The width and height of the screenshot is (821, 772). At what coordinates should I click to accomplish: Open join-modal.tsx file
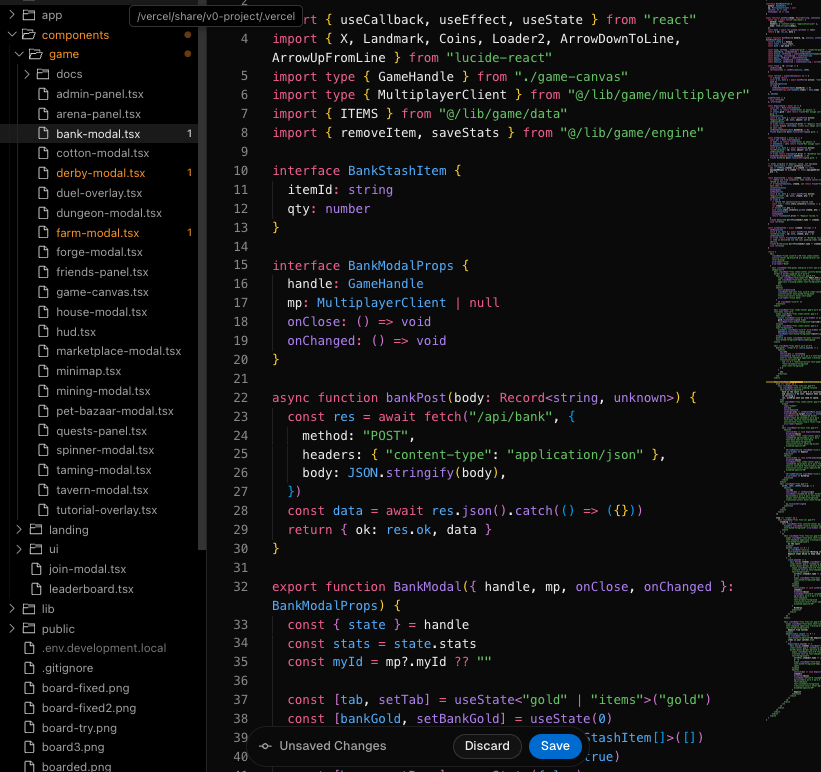tap(87, 569)
